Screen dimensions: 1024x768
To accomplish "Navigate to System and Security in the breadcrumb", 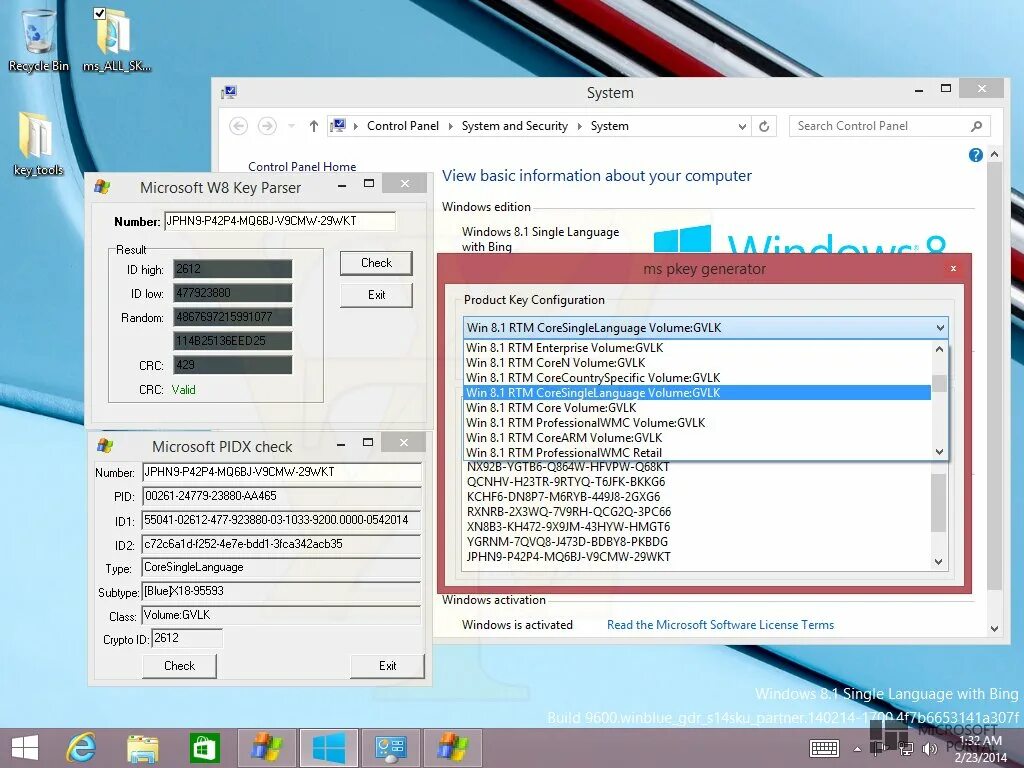I will (x=515, y=125).
